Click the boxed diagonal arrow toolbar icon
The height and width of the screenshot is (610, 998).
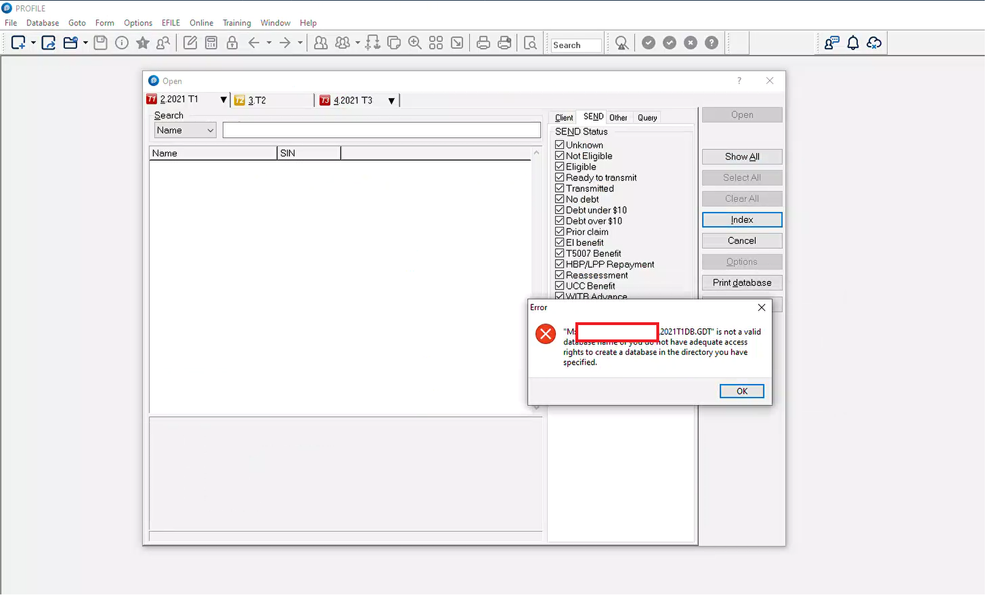457,43
